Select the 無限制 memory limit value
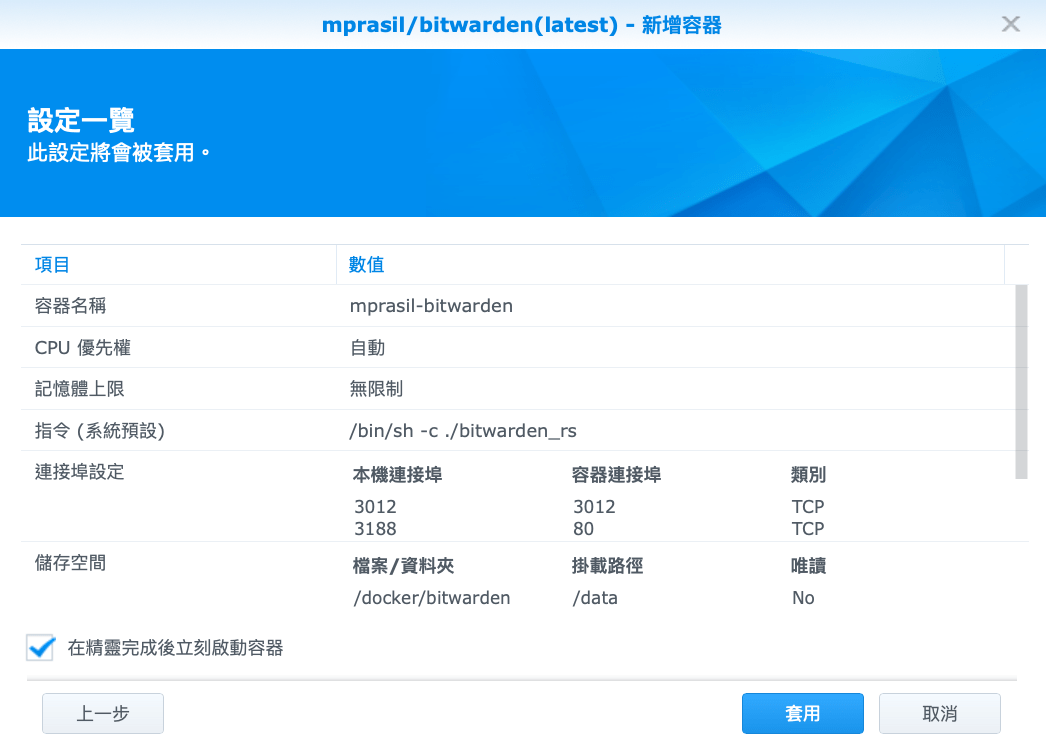Viewport: 1046px width, 745px height. [x=376, y=389]
